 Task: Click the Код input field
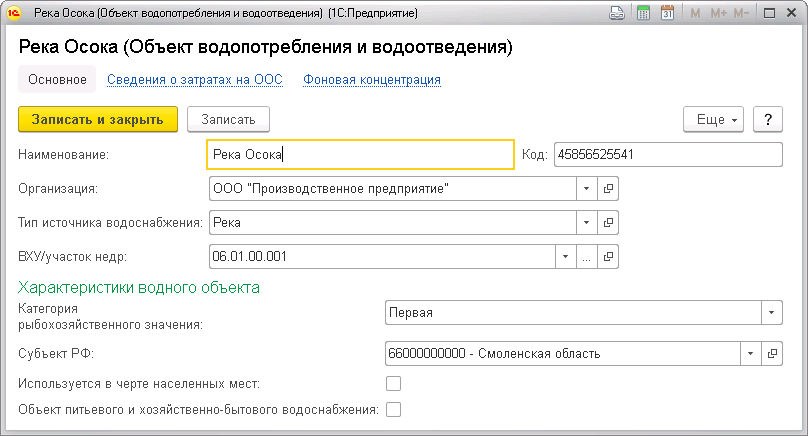click(667, 155)
